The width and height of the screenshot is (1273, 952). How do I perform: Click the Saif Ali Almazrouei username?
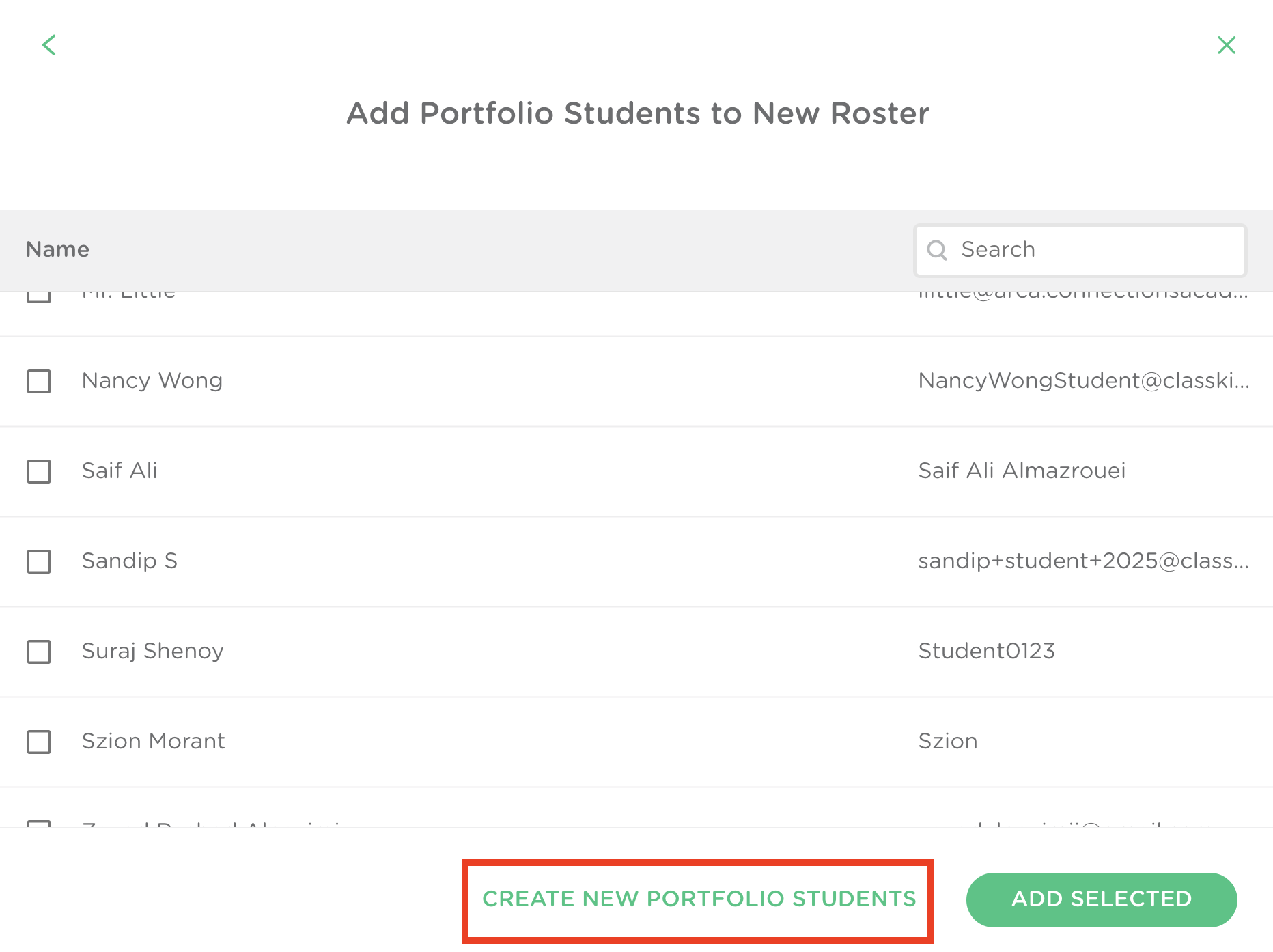pyautogui.click(x=1022, y=471)
